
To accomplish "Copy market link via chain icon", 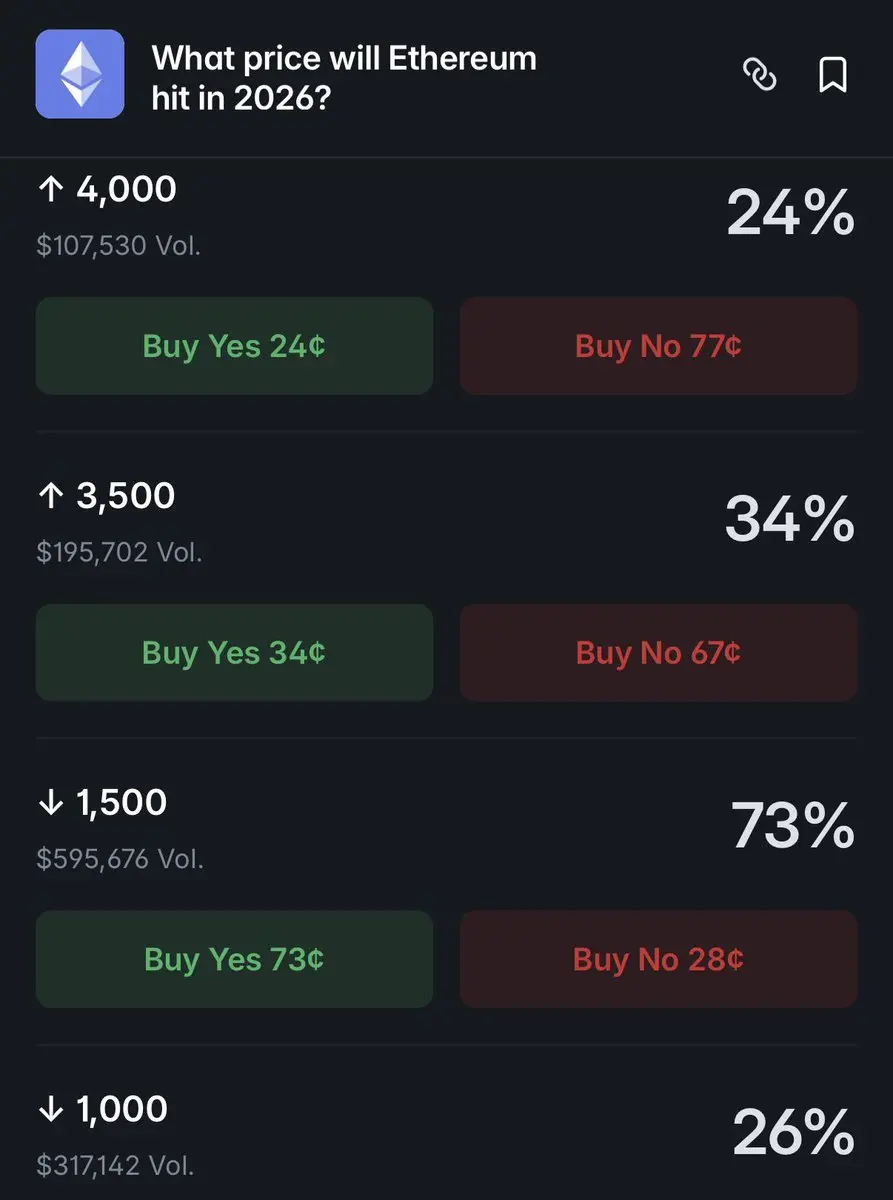I will [760, 75].
